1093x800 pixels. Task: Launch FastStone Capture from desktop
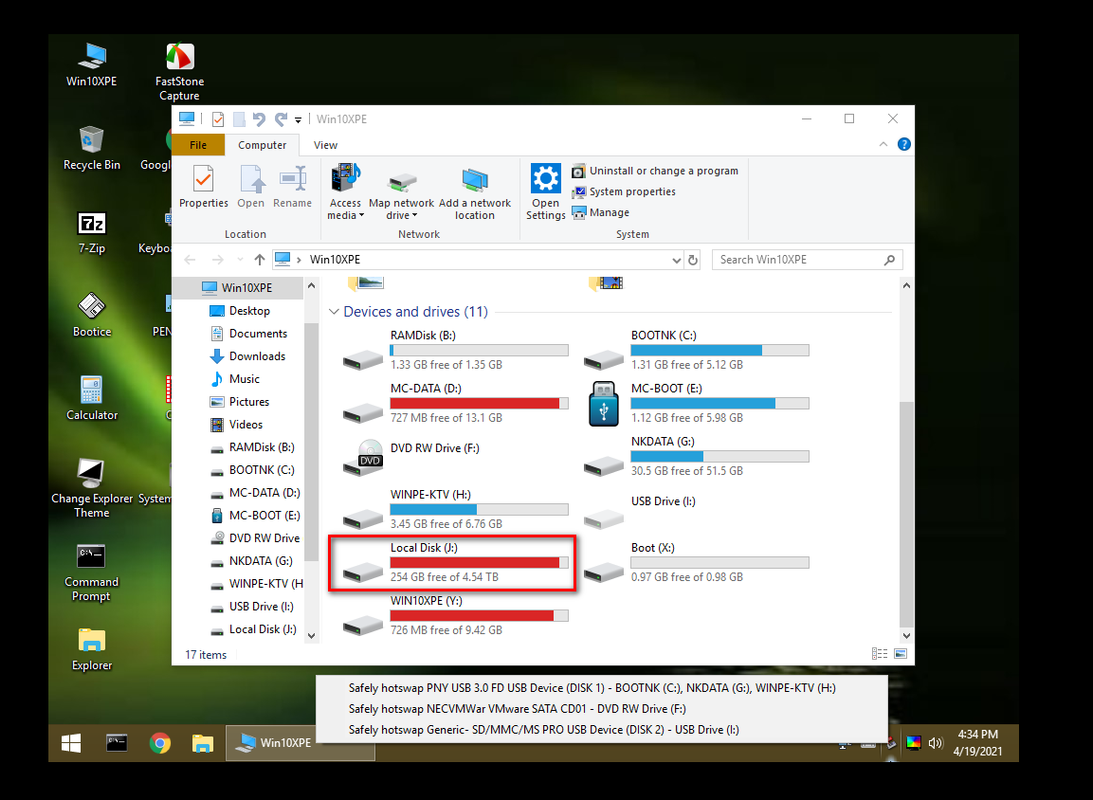click(x=179, y=72)
